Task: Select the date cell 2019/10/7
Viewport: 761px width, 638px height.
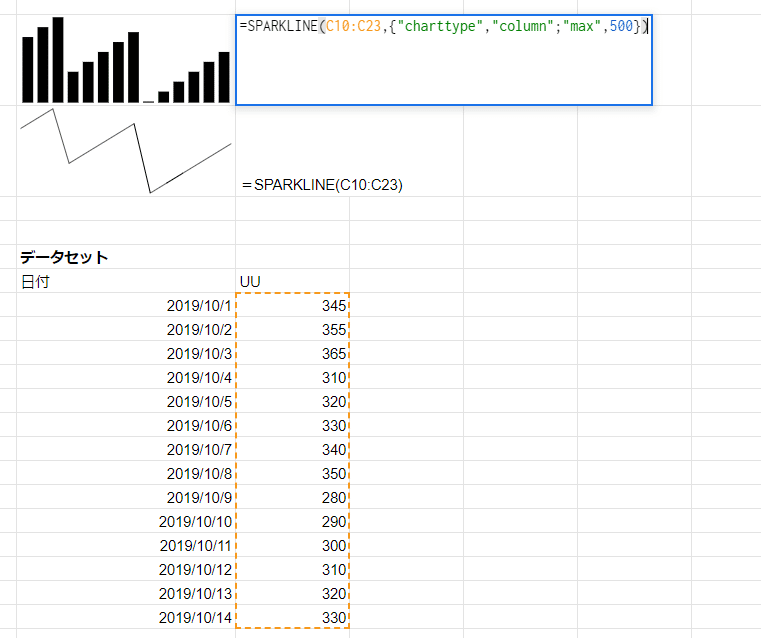Action: pos(126,449)
